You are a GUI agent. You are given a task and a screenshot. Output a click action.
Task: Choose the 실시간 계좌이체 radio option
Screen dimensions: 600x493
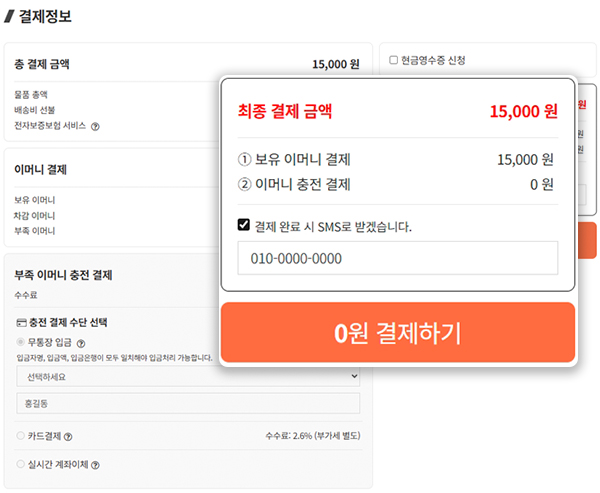21,464
